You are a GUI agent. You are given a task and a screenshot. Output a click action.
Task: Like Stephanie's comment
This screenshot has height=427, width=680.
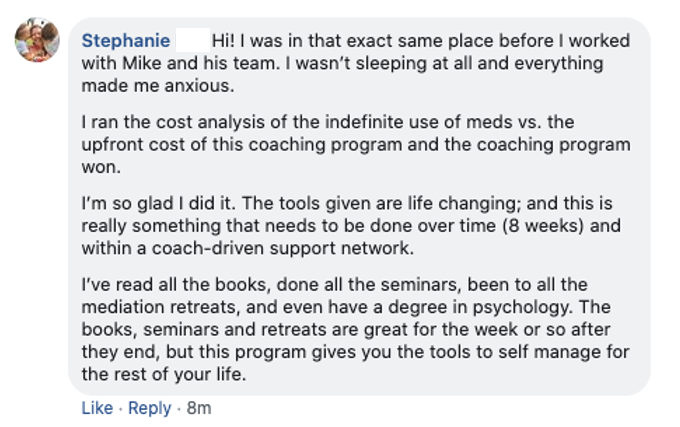[97, 408]
